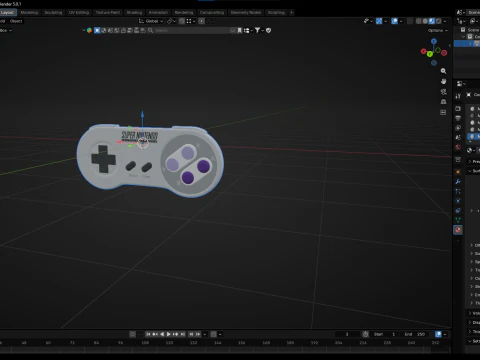Open the Global transform orientation dropdown
This screenshot has width=480, height=360.
151,21
